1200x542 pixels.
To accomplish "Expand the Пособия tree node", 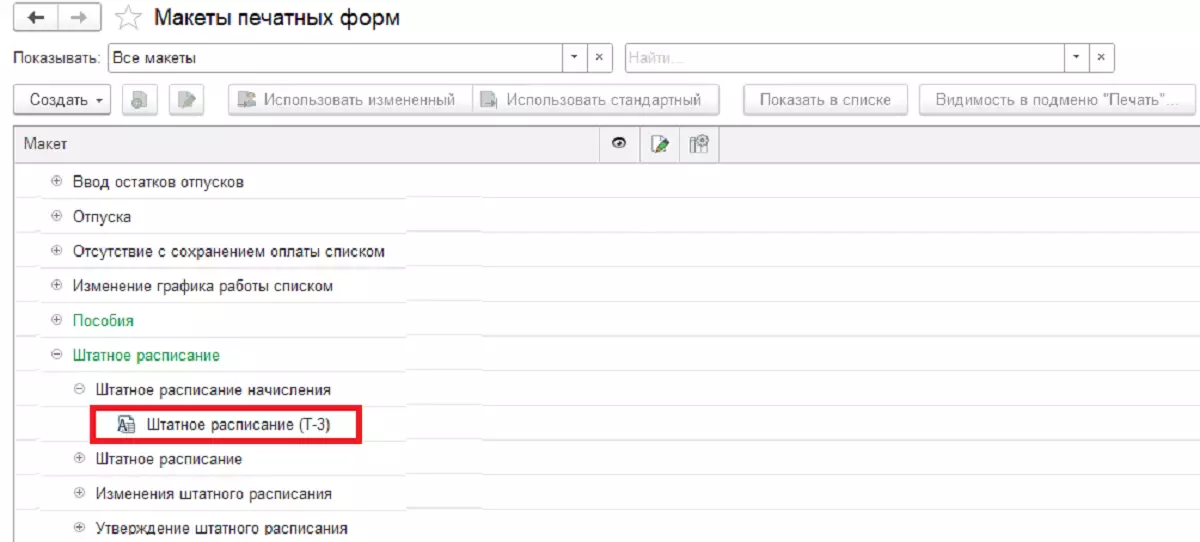I will [x=56, y=321].
